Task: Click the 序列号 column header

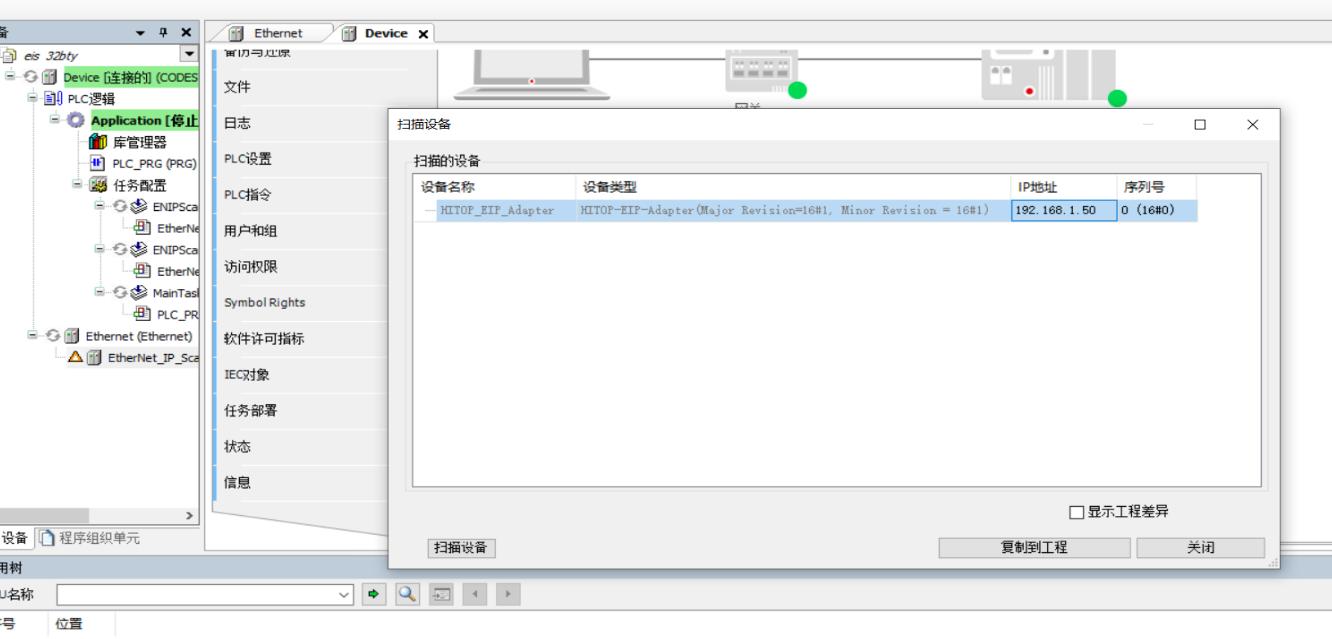Action: (x=1156, y=187)
